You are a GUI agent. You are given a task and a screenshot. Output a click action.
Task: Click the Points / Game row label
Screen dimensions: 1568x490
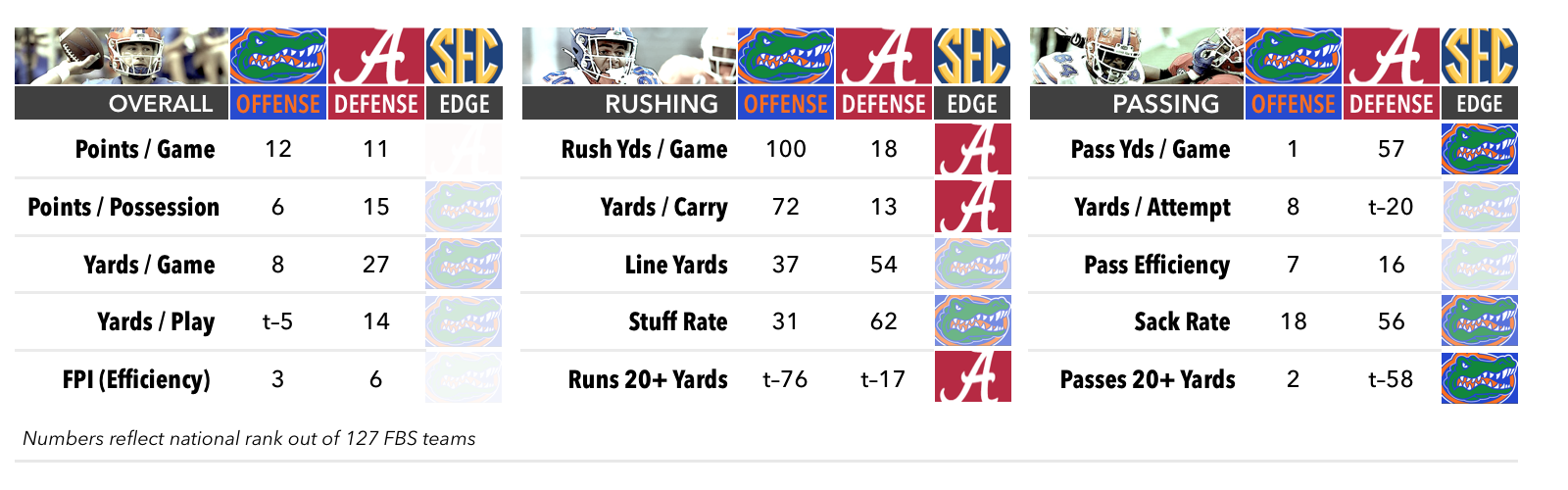[x=145, y=149]
